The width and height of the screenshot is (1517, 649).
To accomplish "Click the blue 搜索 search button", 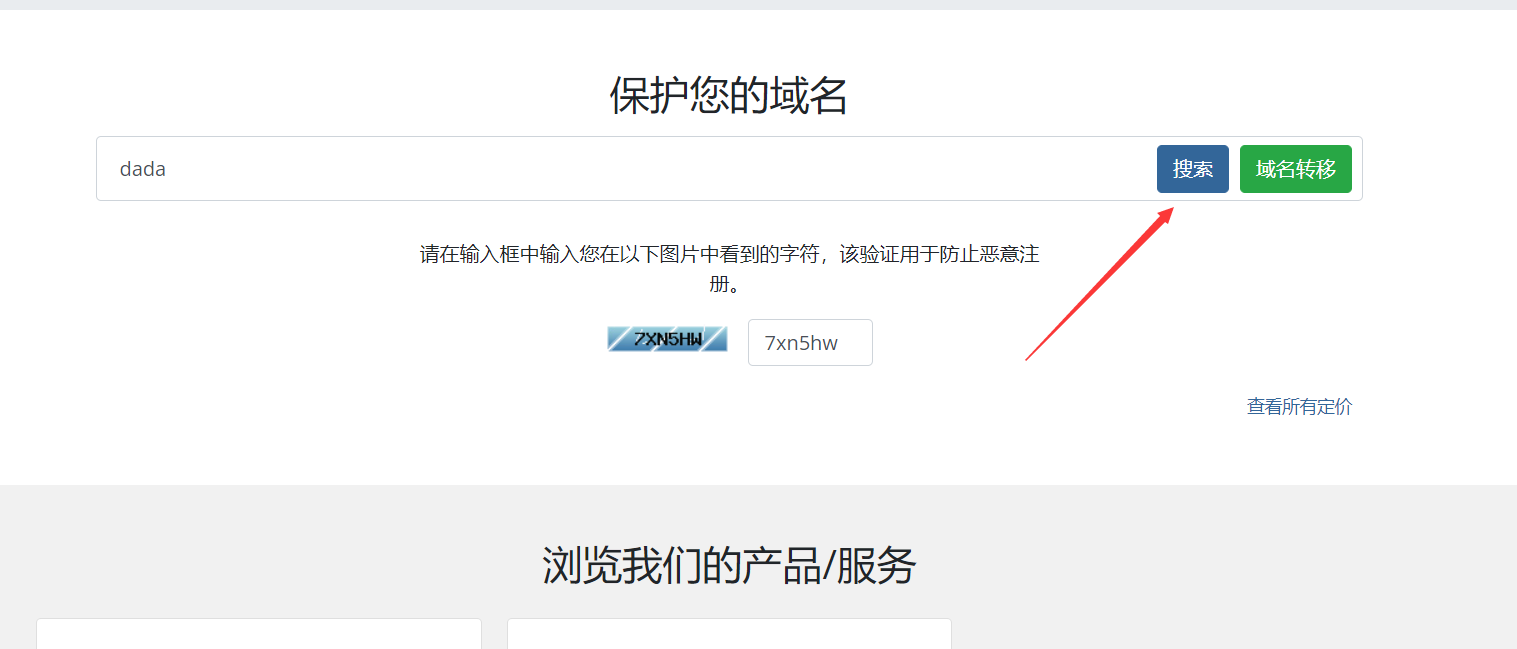I will (1192, 169).
